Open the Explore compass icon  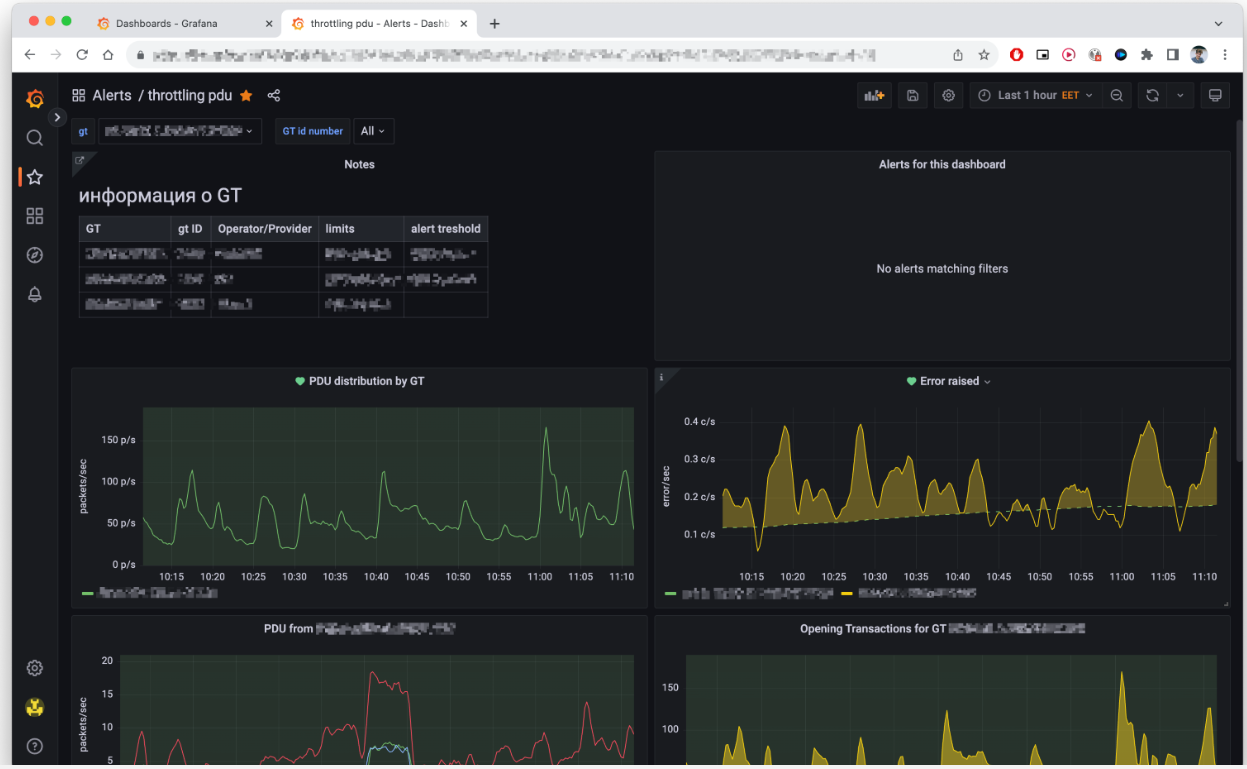(x=35, y=255)
